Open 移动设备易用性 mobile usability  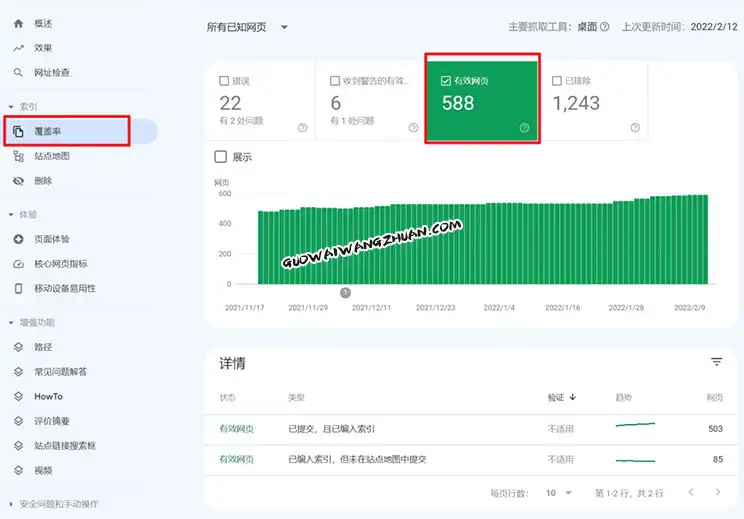[65, 288]
